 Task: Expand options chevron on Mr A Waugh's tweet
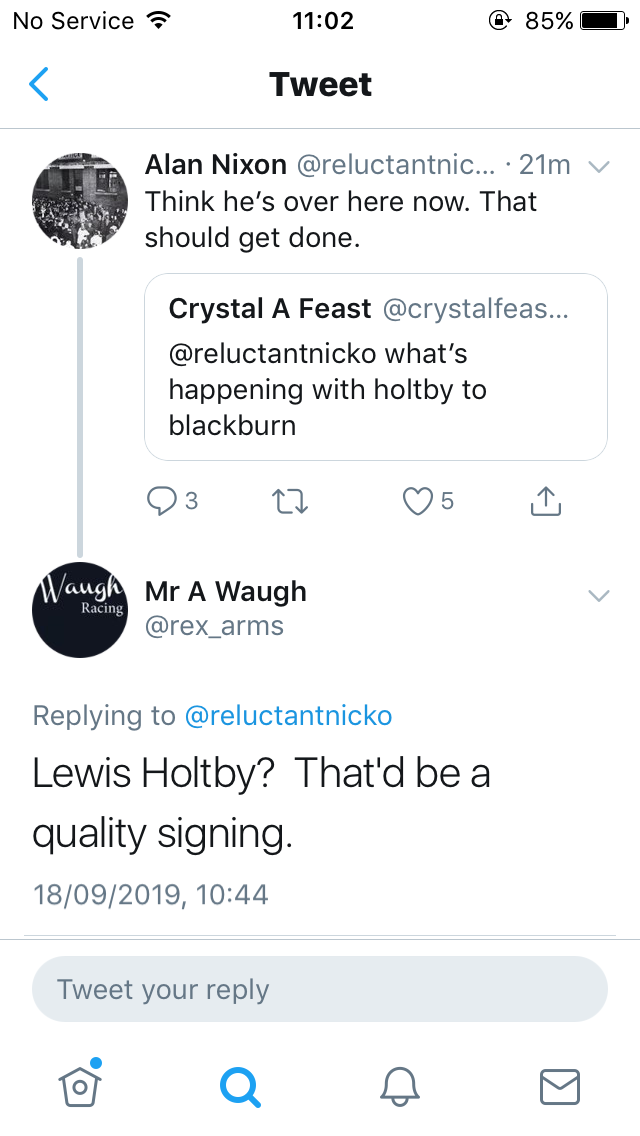(599, 596)
